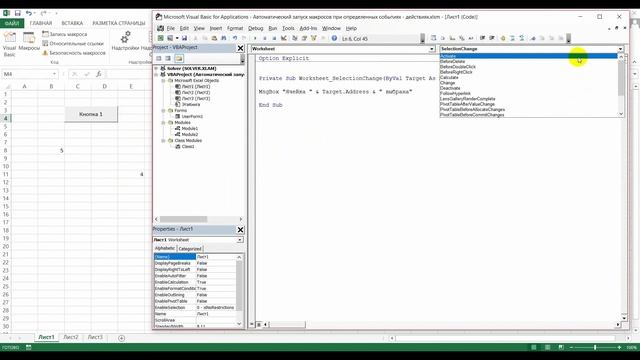Switch to Categorized properties tab
This screenshot has height=360, width=640.
click(190, 249)
